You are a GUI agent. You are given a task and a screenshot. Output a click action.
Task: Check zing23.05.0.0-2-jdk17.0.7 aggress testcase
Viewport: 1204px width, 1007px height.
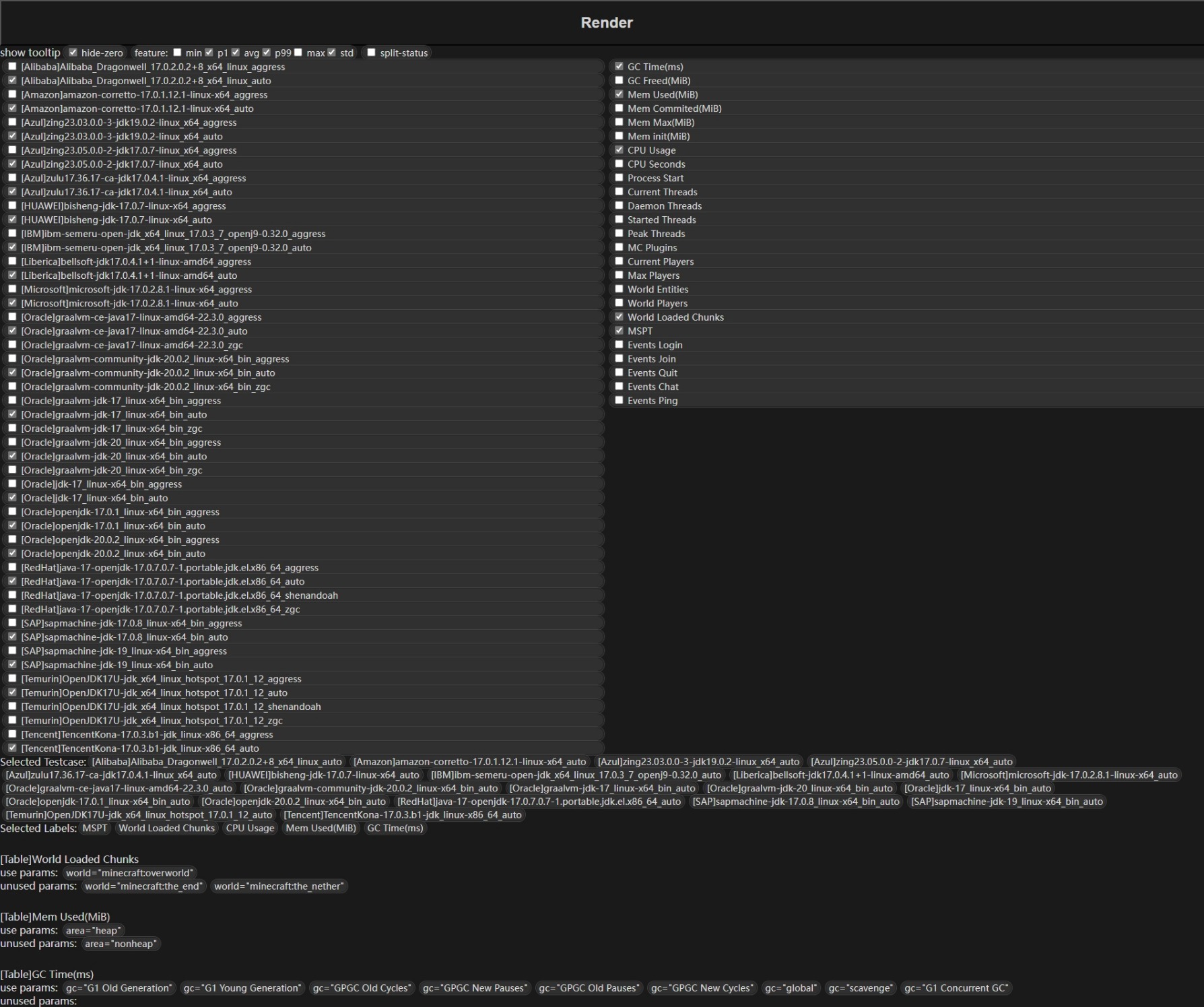(x=12, y=150)
